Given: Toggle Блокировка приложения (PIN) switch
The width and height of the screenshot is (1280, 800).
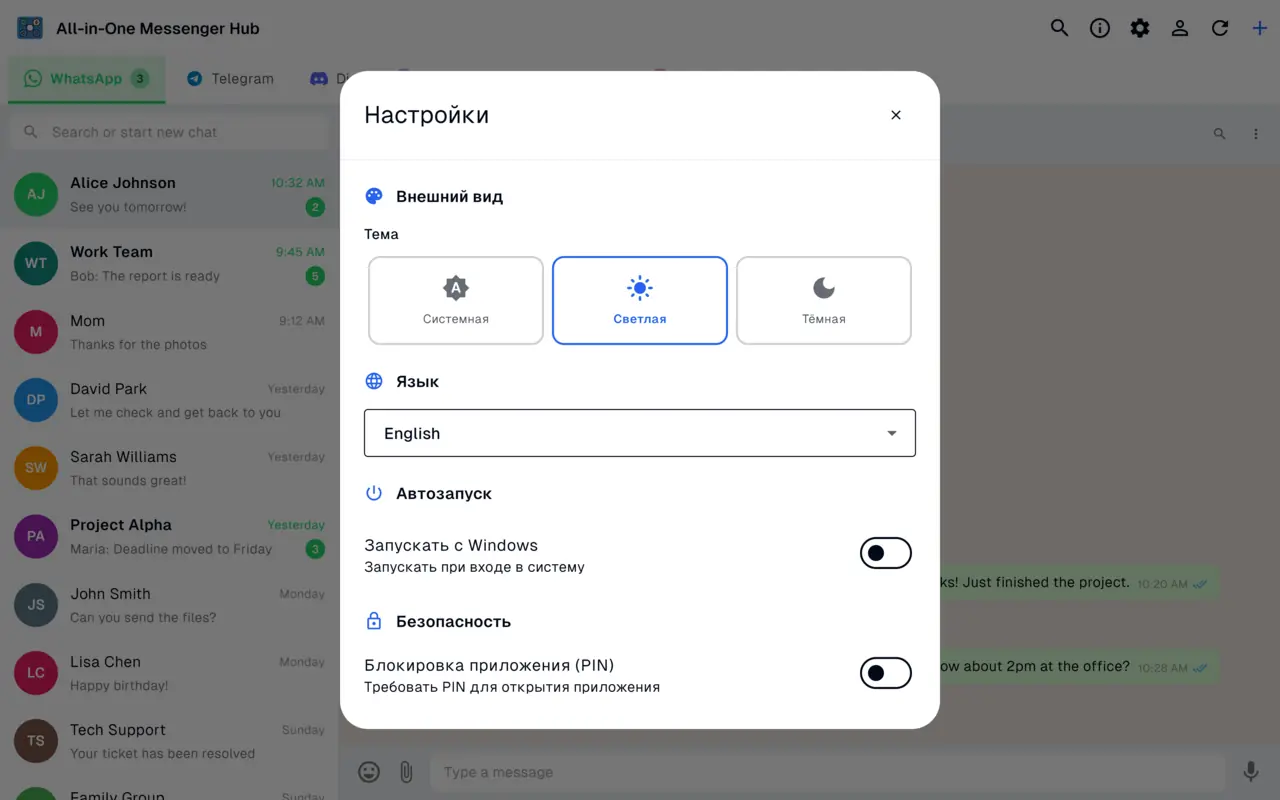Looking at the screenshot, I should point(886,673).
